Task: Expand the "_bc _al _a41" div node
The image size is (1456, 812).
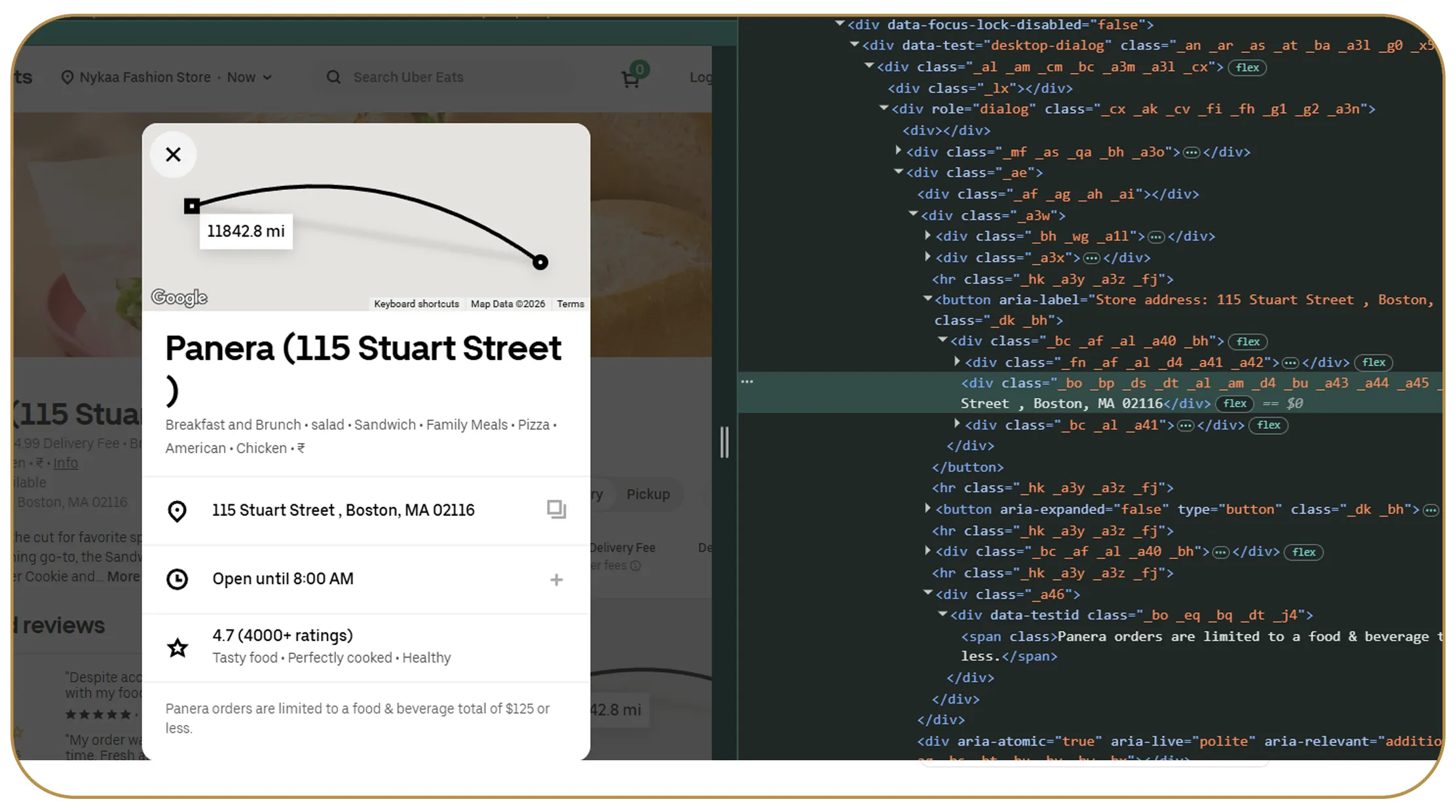Action: [x=957, y=424]
